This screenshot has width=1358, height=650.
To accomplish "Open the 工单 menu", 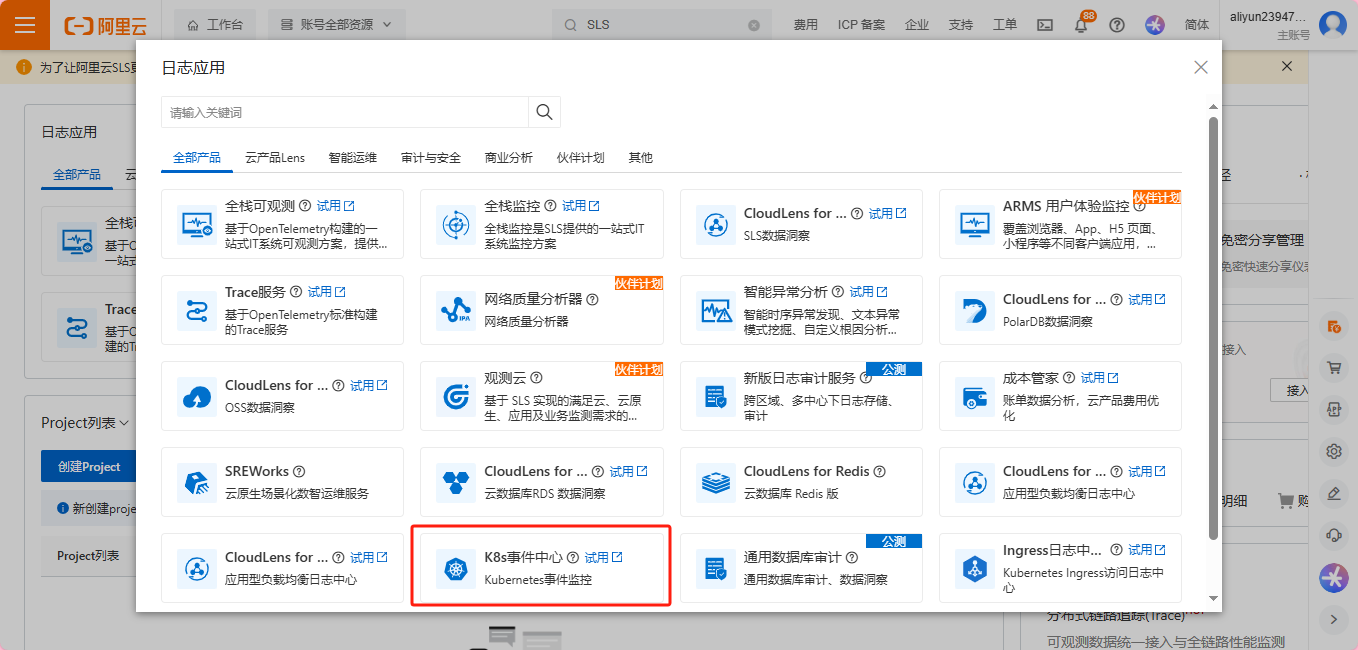I will [x=1005, y=25].
